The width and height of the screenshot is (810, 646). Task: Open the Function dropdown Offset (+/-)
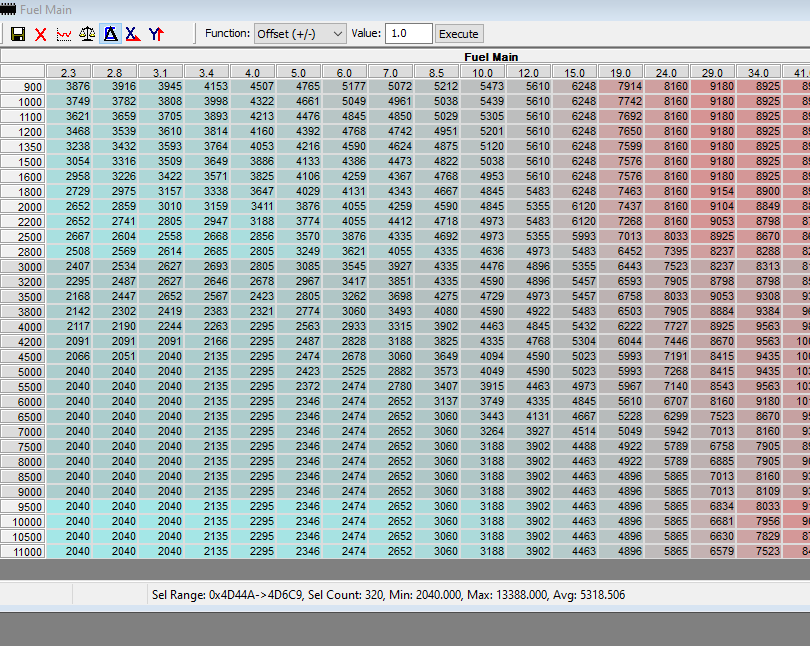[300, 34]
